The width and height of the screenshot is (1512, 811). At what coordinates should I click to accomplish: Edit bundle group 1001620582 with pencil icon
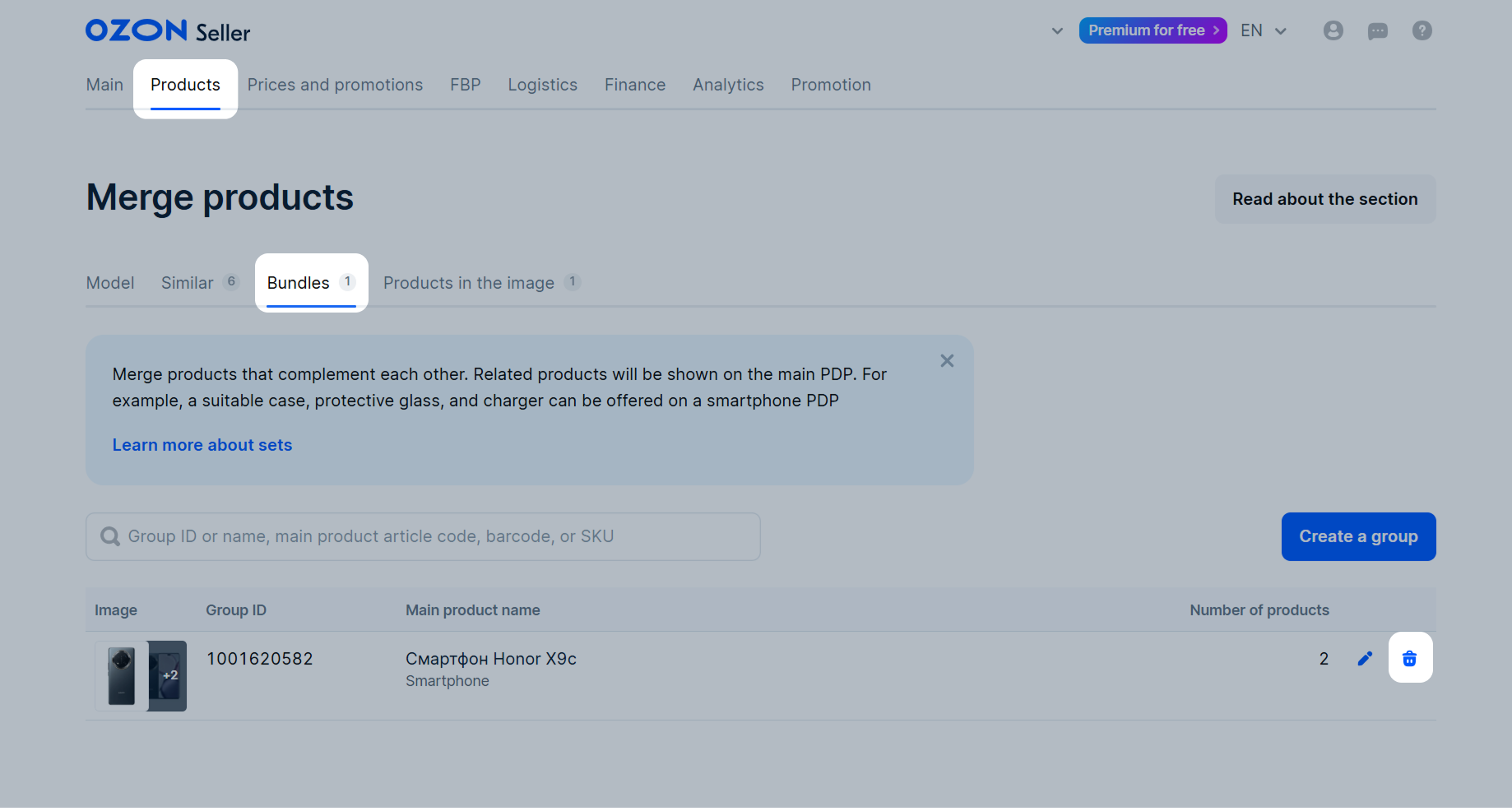[x=1365, y=658]
